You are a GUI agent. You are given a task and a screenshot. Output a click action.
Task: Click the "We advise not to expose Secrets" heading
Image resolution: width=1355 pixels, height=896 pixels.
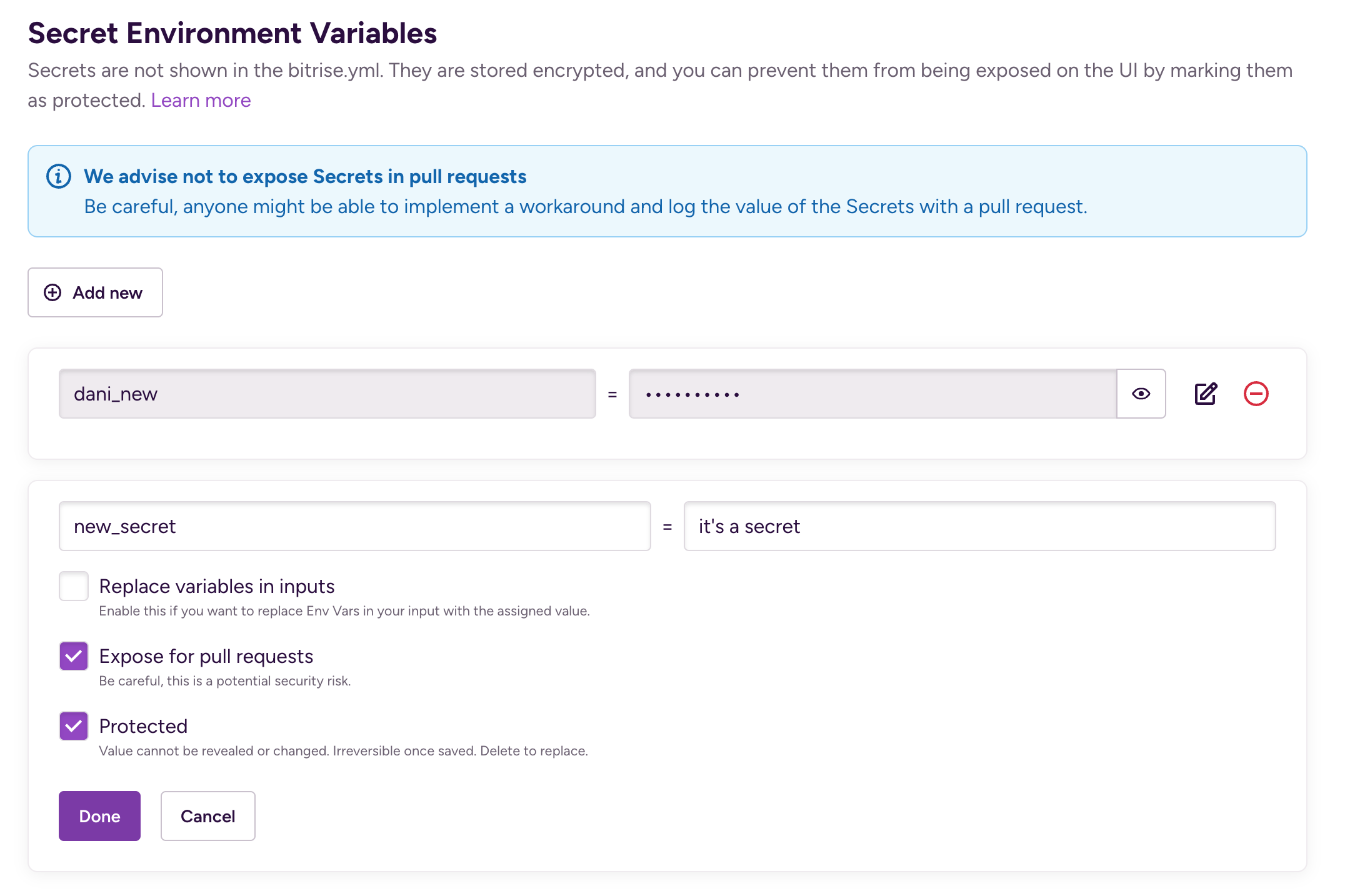point(305,177)
